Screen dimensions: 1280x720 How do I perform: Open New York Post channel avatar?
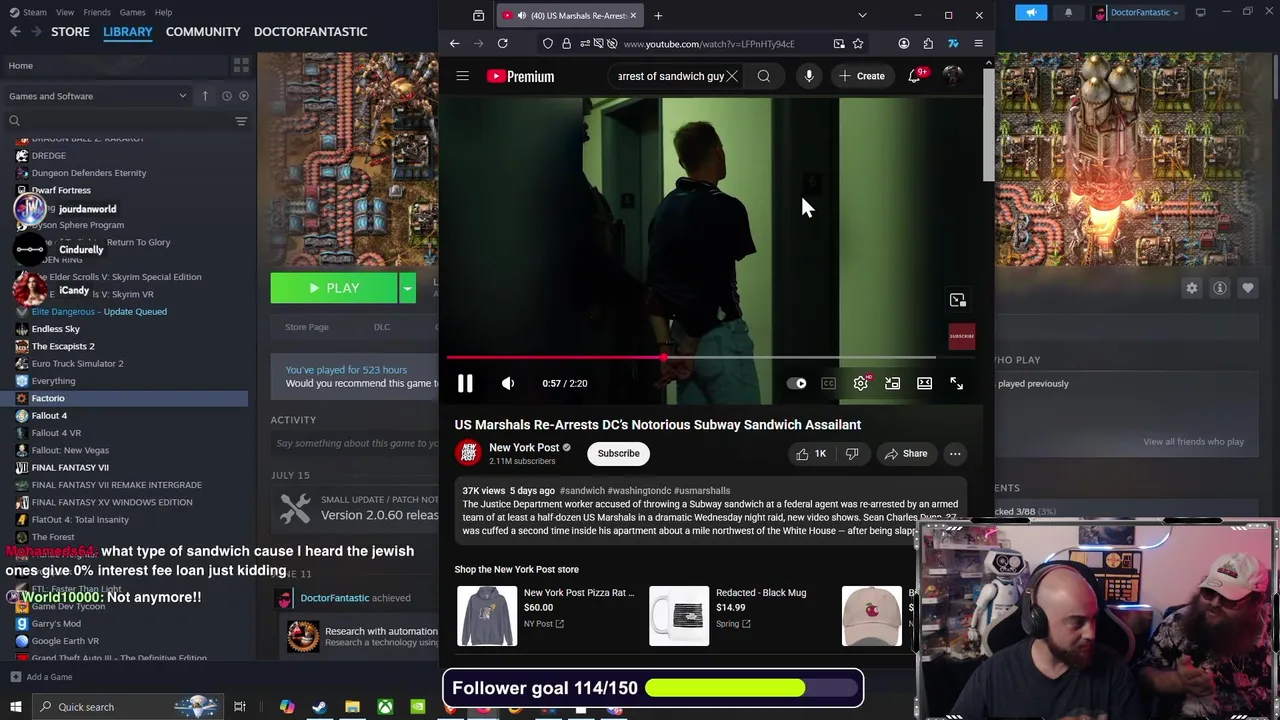point(468,453)
